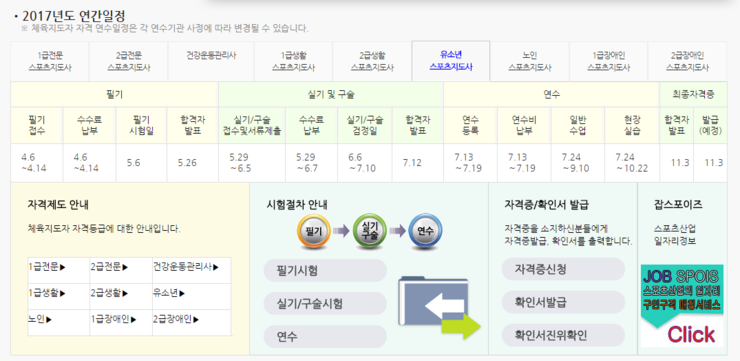Open the 2급전문▶ grade link
Viewport: 740px width, 361px height.
109,267
